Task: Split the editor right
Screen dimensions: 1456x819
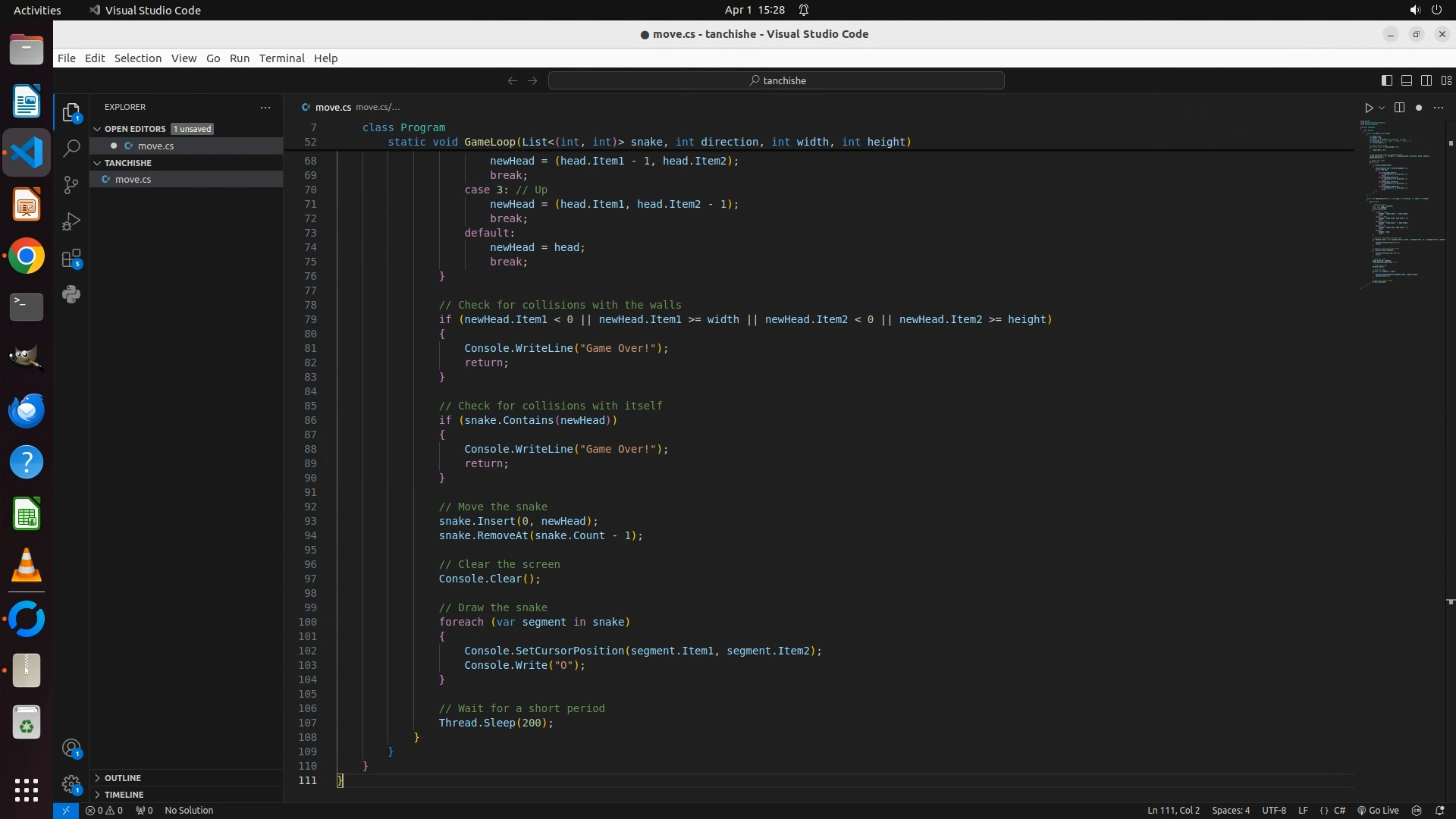Action: click(1399, 108)
